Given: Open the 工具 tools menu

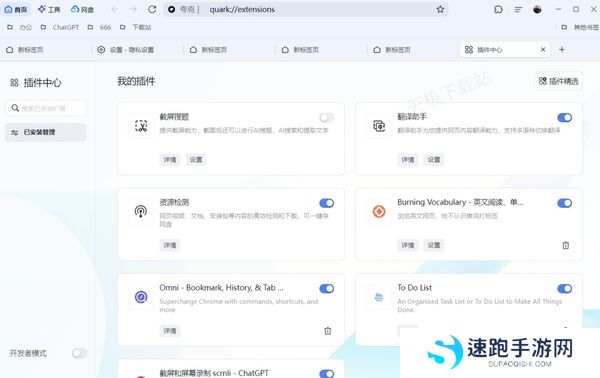Looking at the screenshot, I should (x=49, y=9).
